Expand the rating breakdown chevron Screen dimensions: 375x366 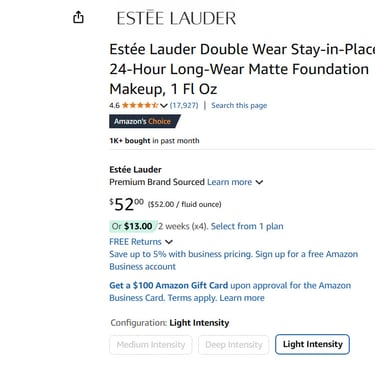tap(163, 106)
